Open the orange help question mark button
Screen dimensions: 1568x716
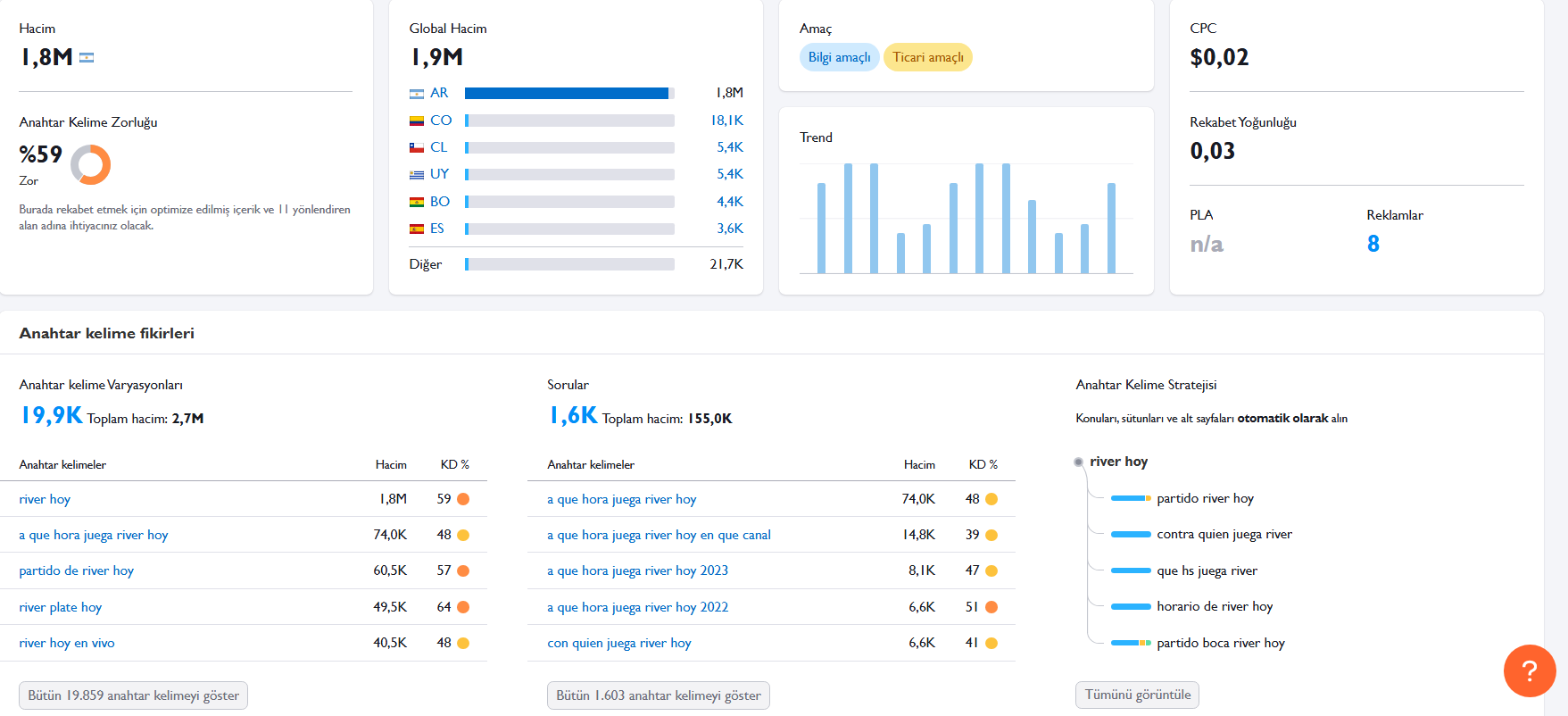click(x=1529, y=670)
